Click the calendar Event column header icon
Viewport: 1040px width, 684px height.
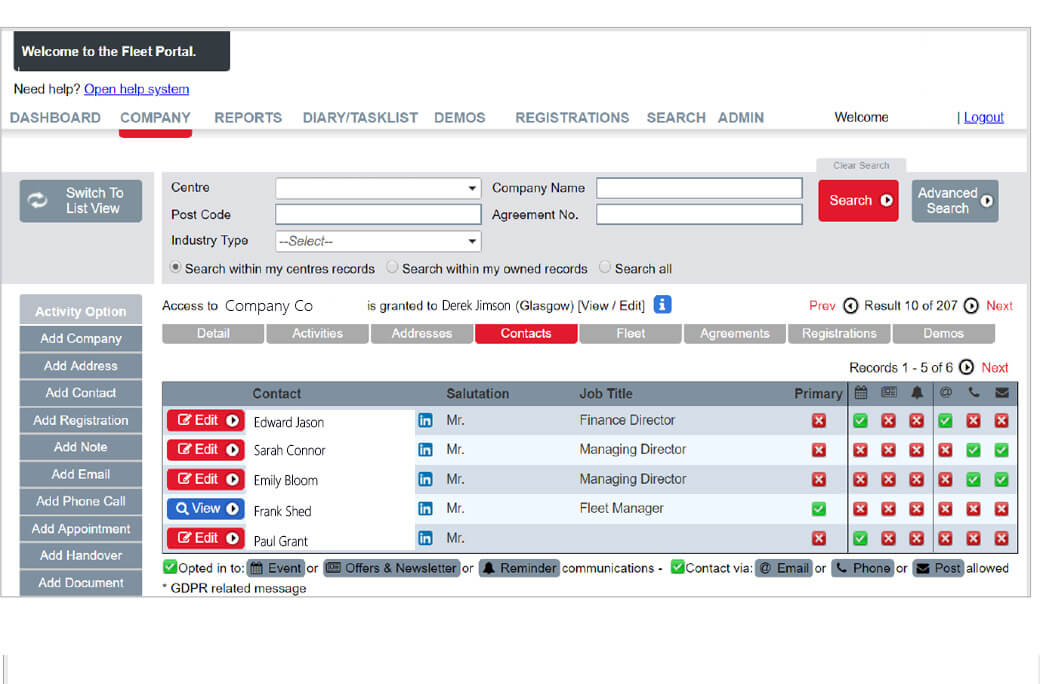pyautogui.click(x=860, y=393)
